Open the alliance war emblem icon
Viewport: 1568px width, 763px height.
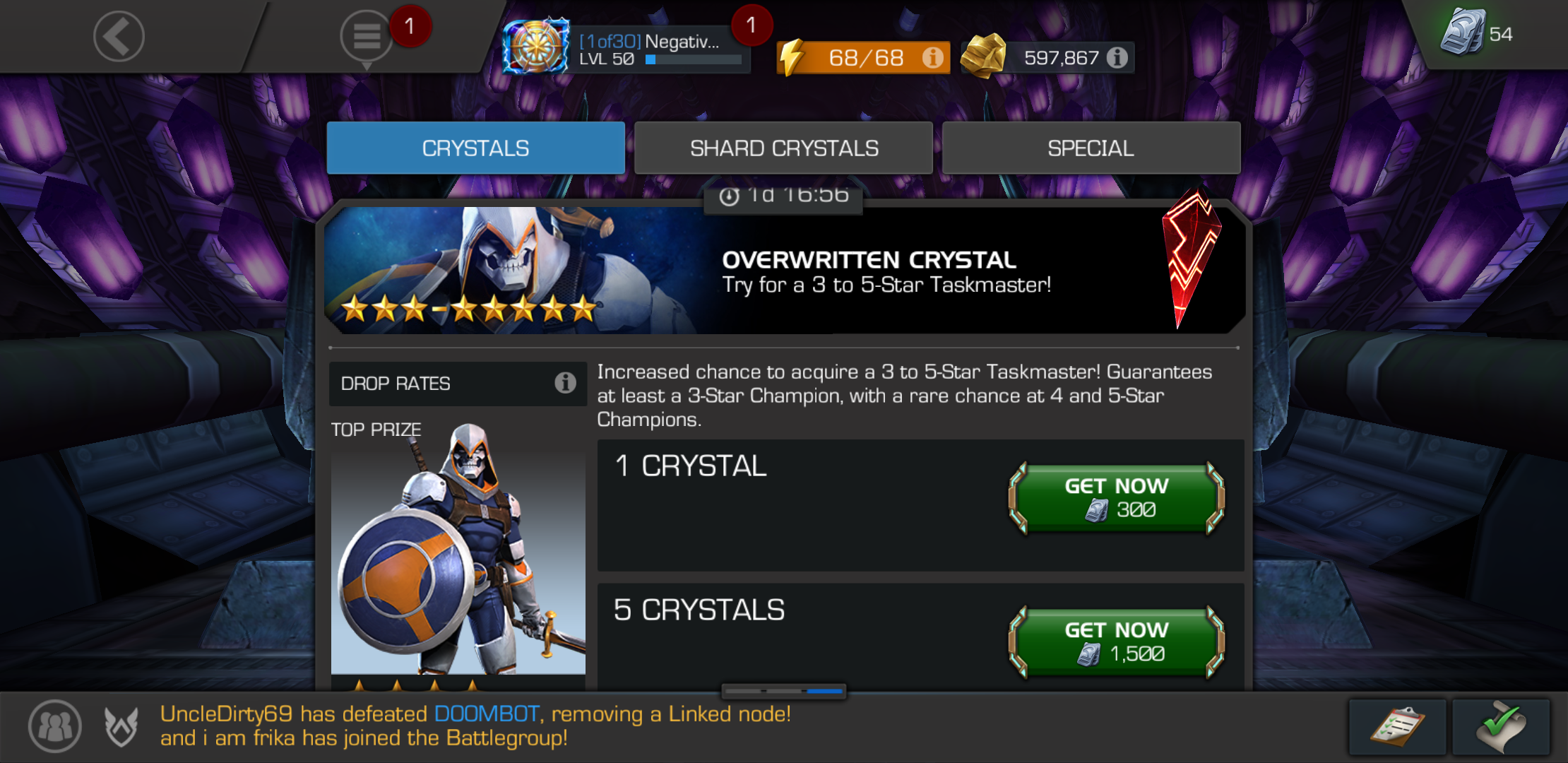(x=121, y=726)
